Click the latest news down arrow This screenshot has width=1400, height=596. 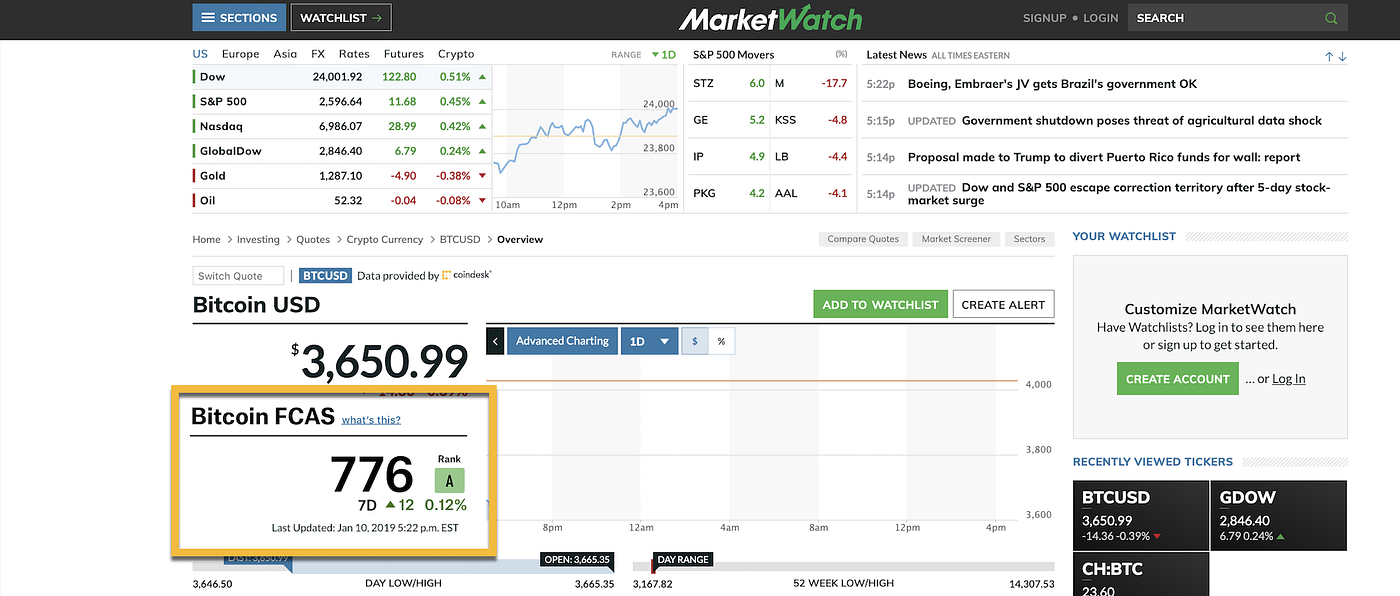coord(1342,56)
